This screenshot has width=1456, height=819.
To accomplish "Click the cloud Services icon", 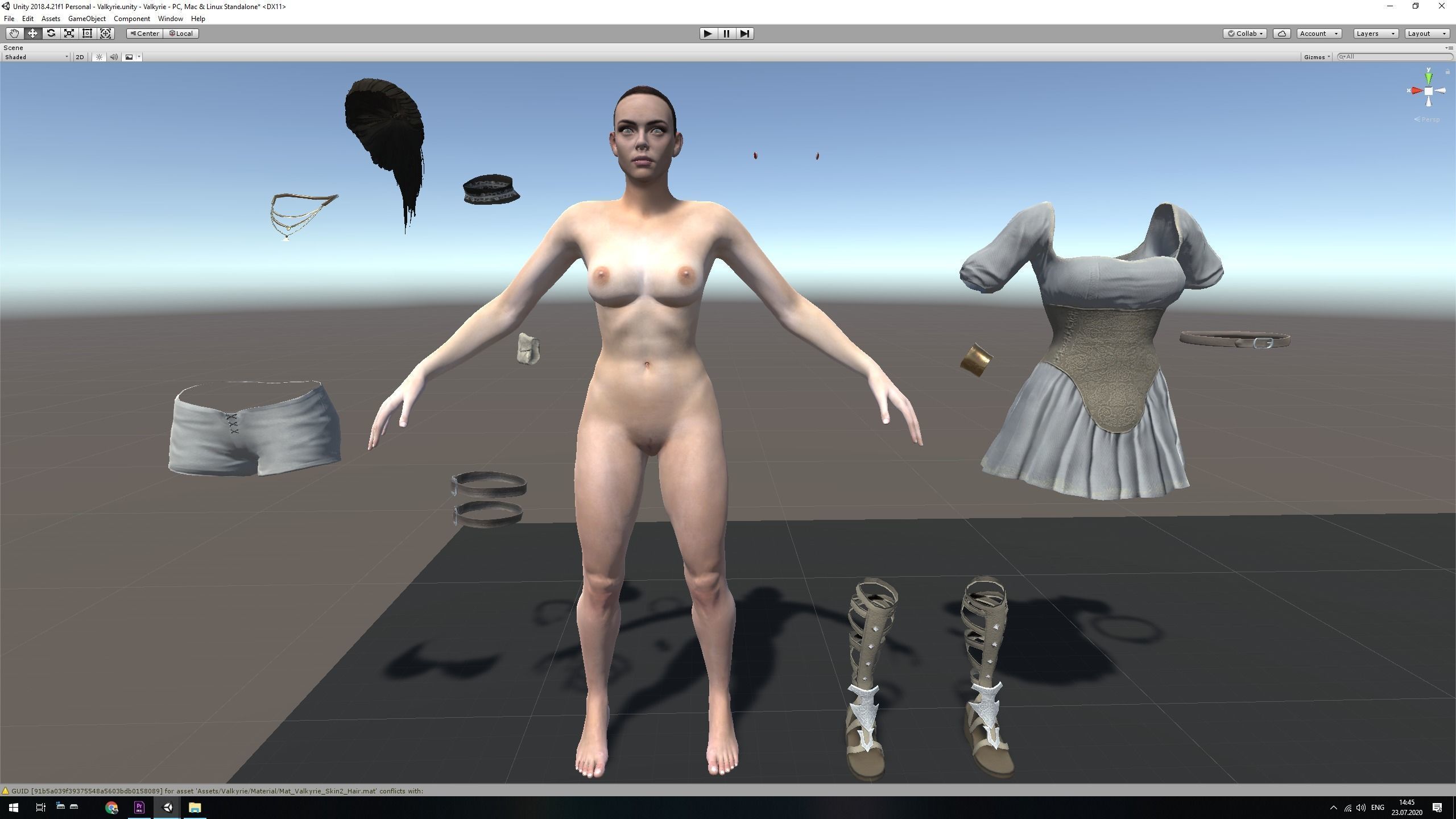I will click(x=1281, y=34).
